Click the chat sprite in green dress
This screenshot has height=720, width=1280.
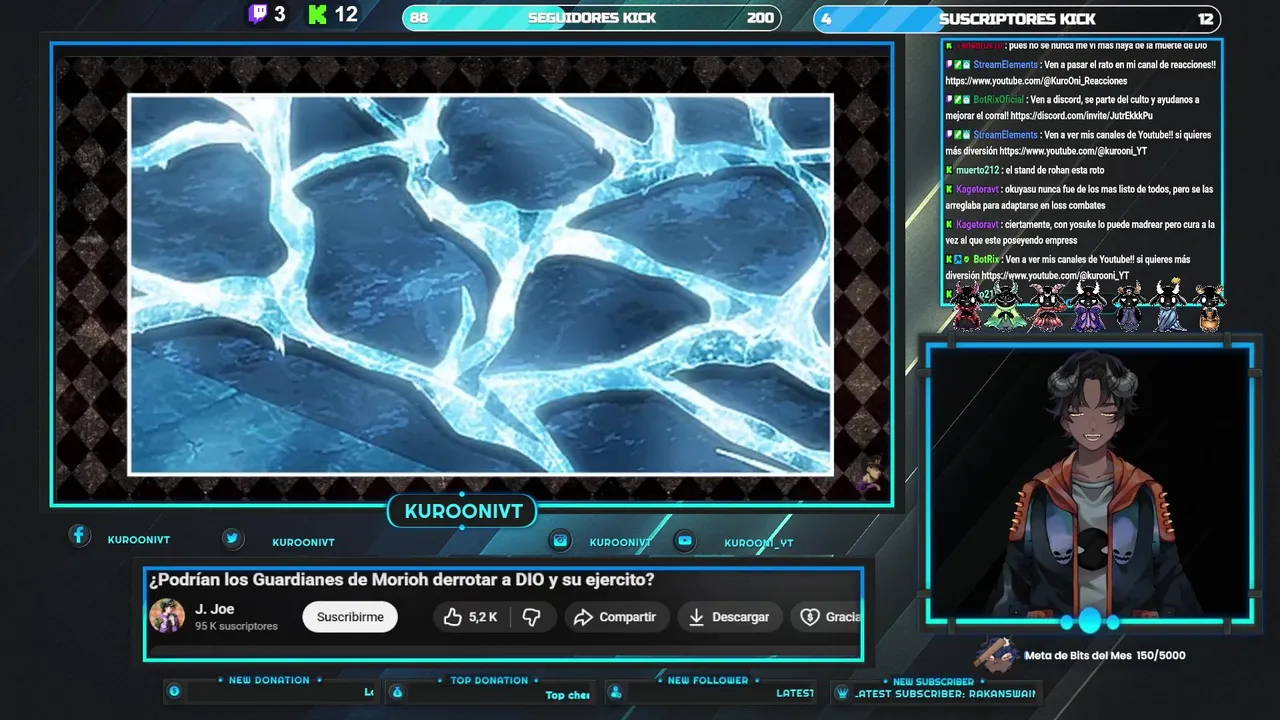click(1006, 306)
